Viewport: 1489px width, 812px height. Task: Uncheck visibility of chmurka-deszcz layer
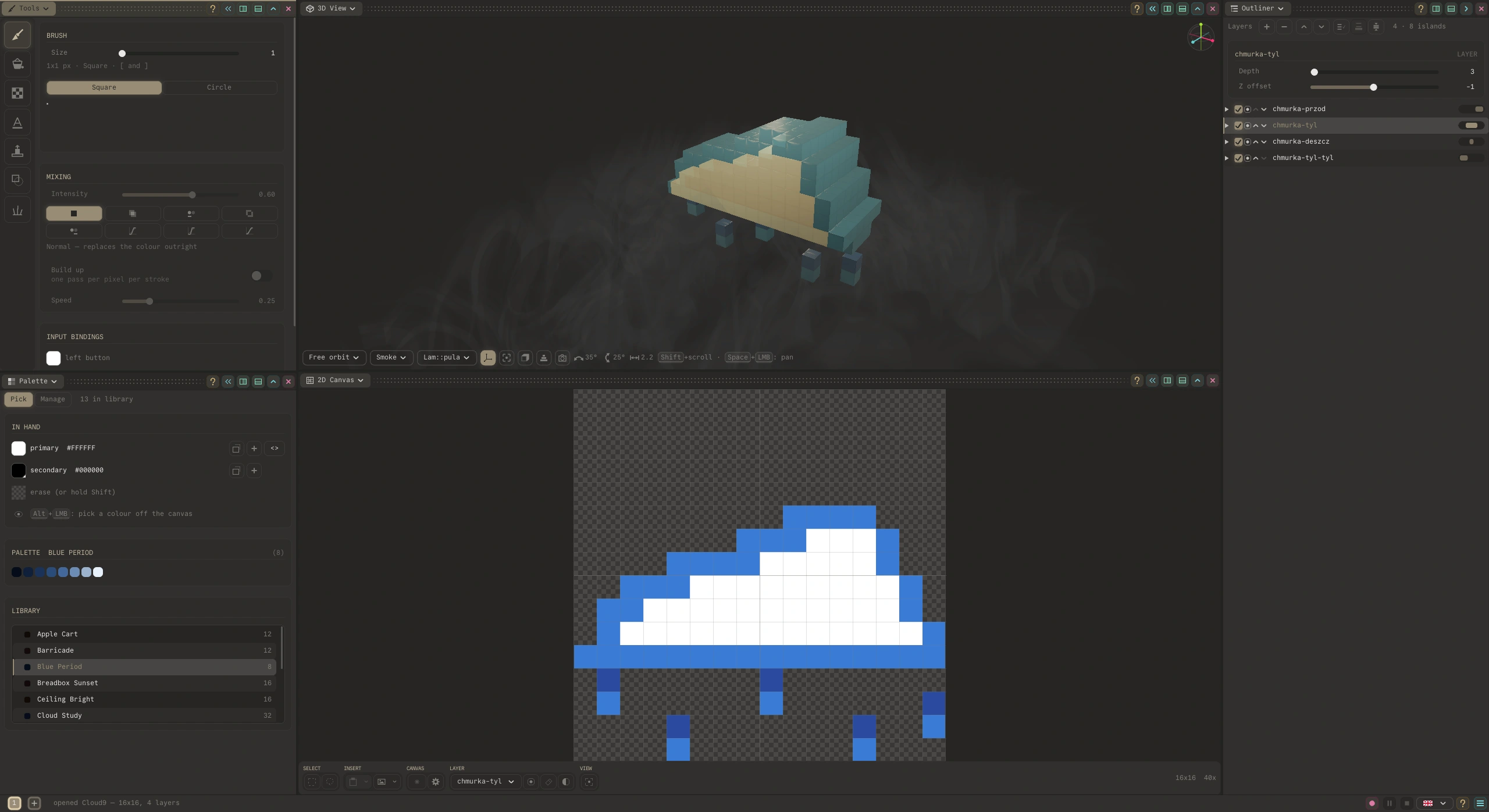click(x=1238, y=142)
